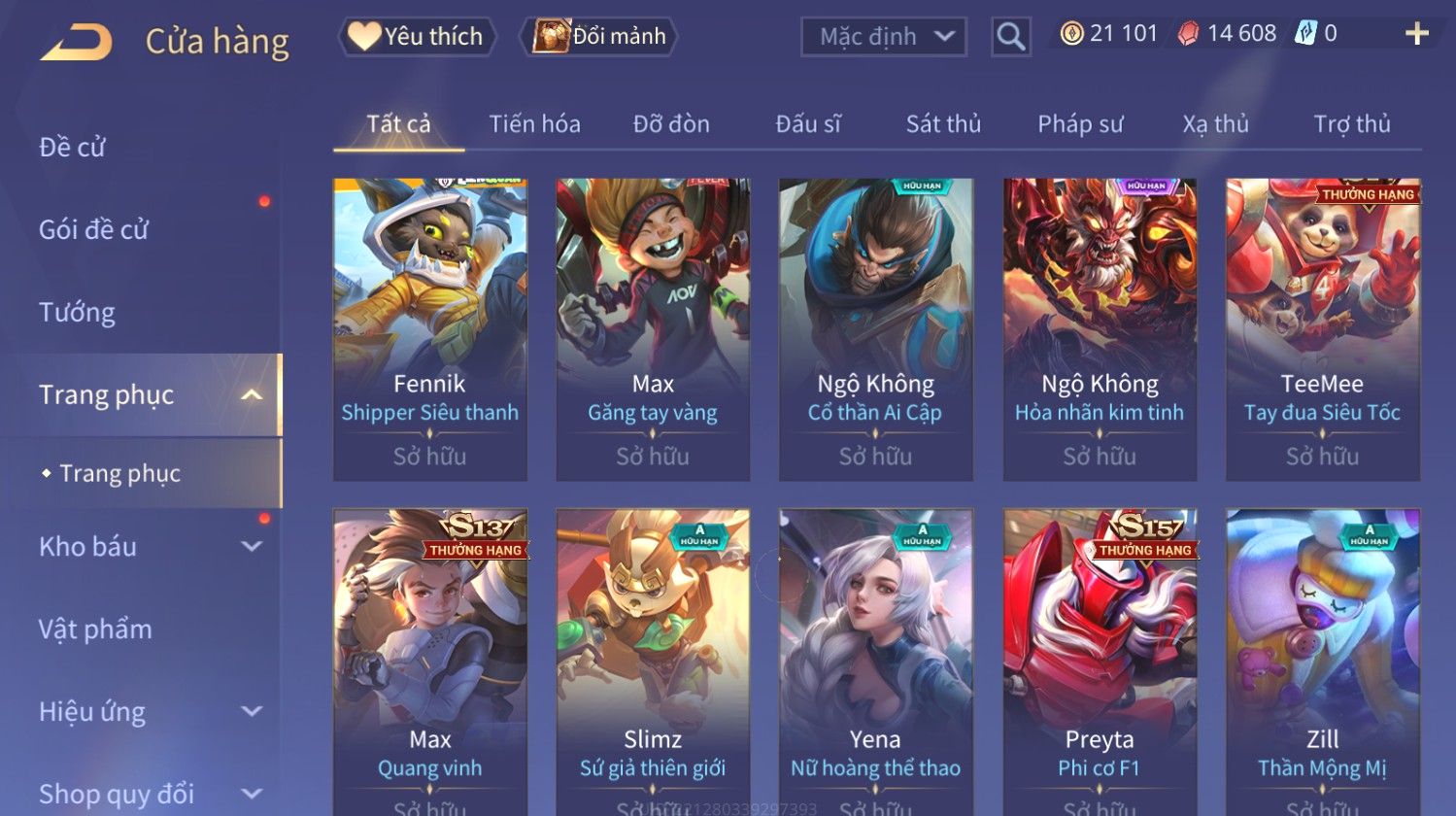Open the Đổi mảnh fragment exchange
The width and height of the screenshot is (1456, 816).
click(x=598, y=37)
